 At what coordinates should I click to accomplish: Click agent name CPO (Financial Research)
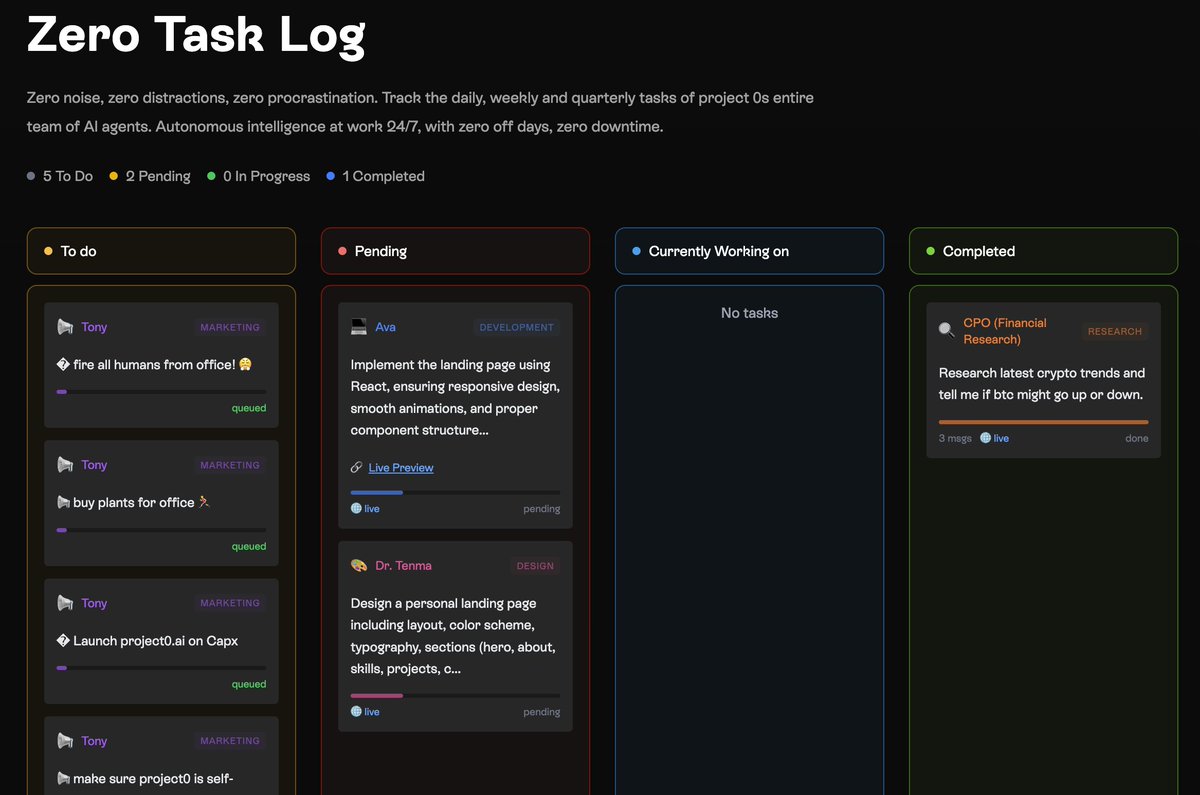tap(1005, 331)
